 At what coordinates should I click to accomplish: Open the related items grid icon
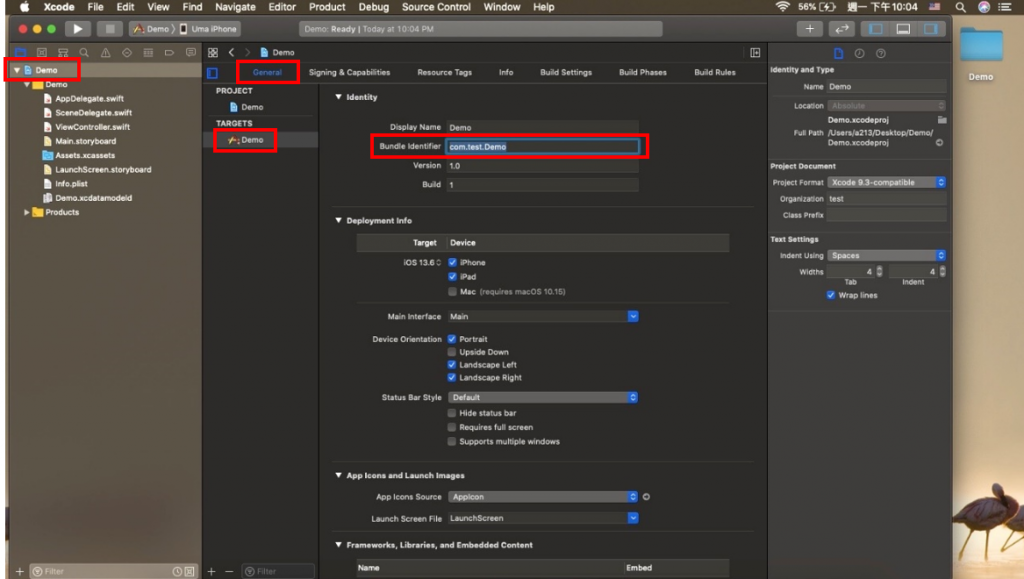[x=213, y=52]
